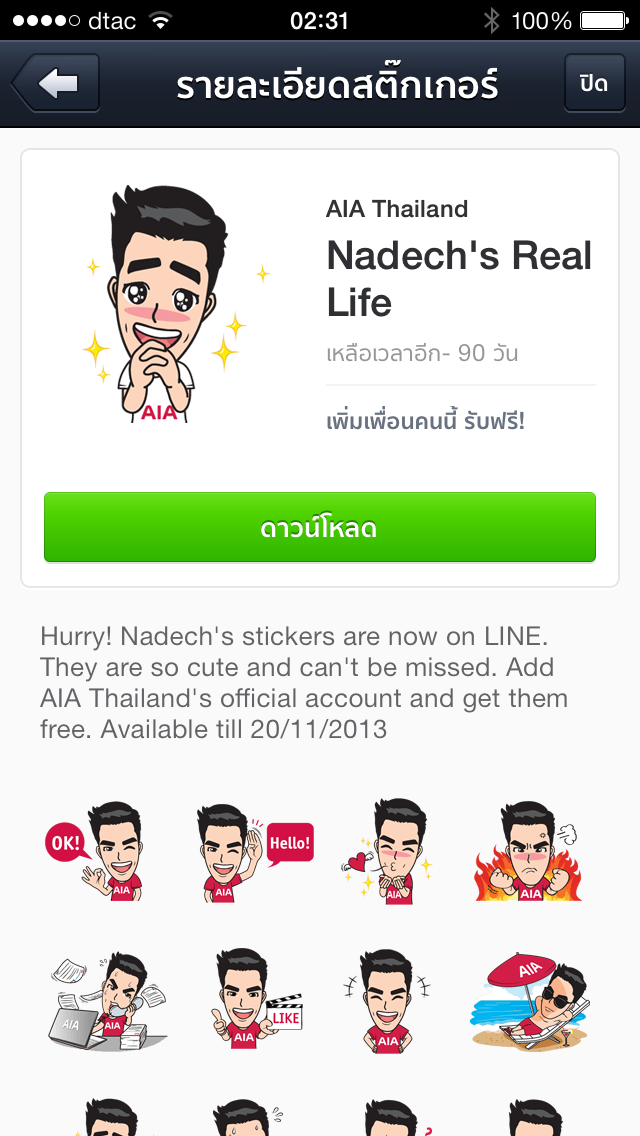Viewport: 640px width, 1136px height.
Task: Tap the Wi-Fi signal icon in status bar
Action: pyautogui.click(x=160, y=20)
